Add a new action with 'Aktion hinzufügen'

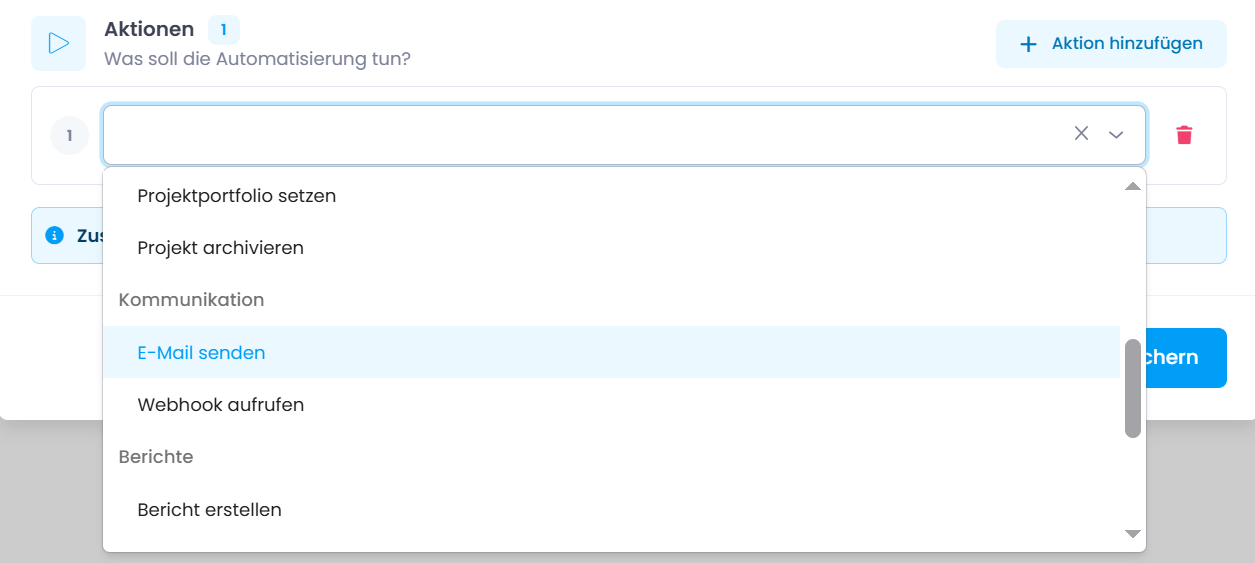[1111, 44]
